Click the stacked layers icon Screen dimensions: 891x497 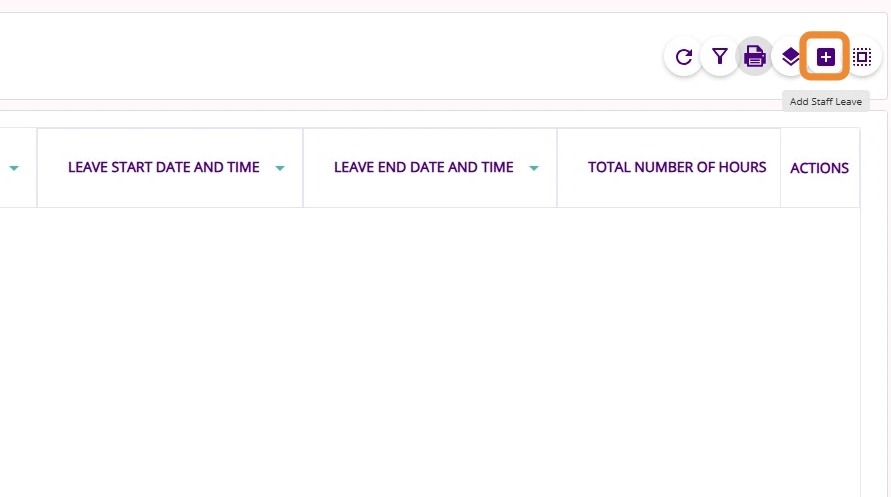click(x=791, y=57)
